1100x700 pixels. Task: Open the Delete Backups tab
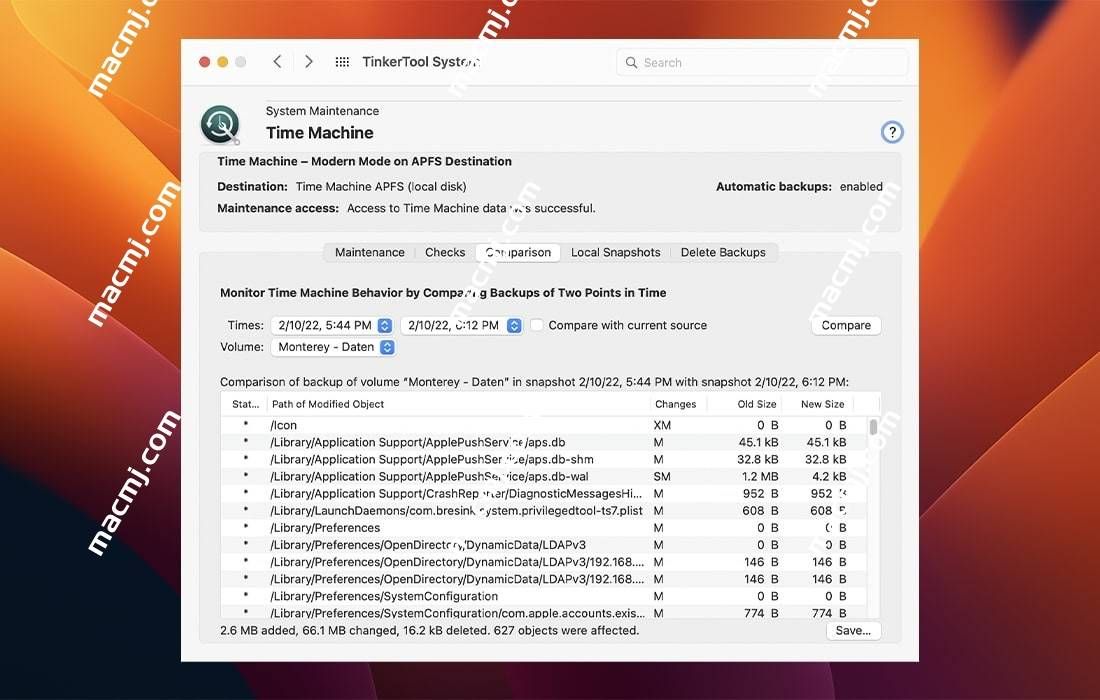[723, 253]
